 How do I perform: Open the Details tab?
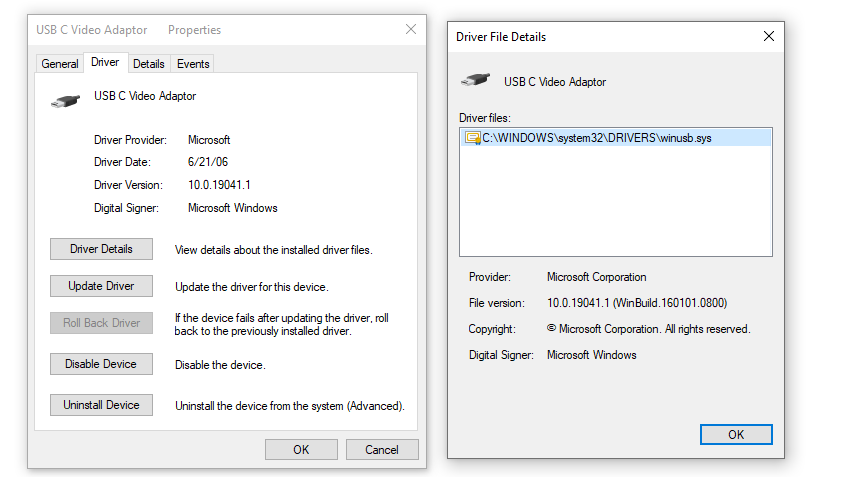(148, 64)
